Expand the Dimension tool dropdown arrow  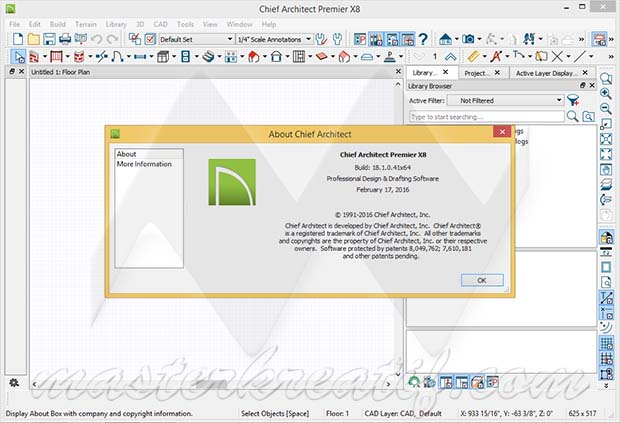[x=484, y=57]
